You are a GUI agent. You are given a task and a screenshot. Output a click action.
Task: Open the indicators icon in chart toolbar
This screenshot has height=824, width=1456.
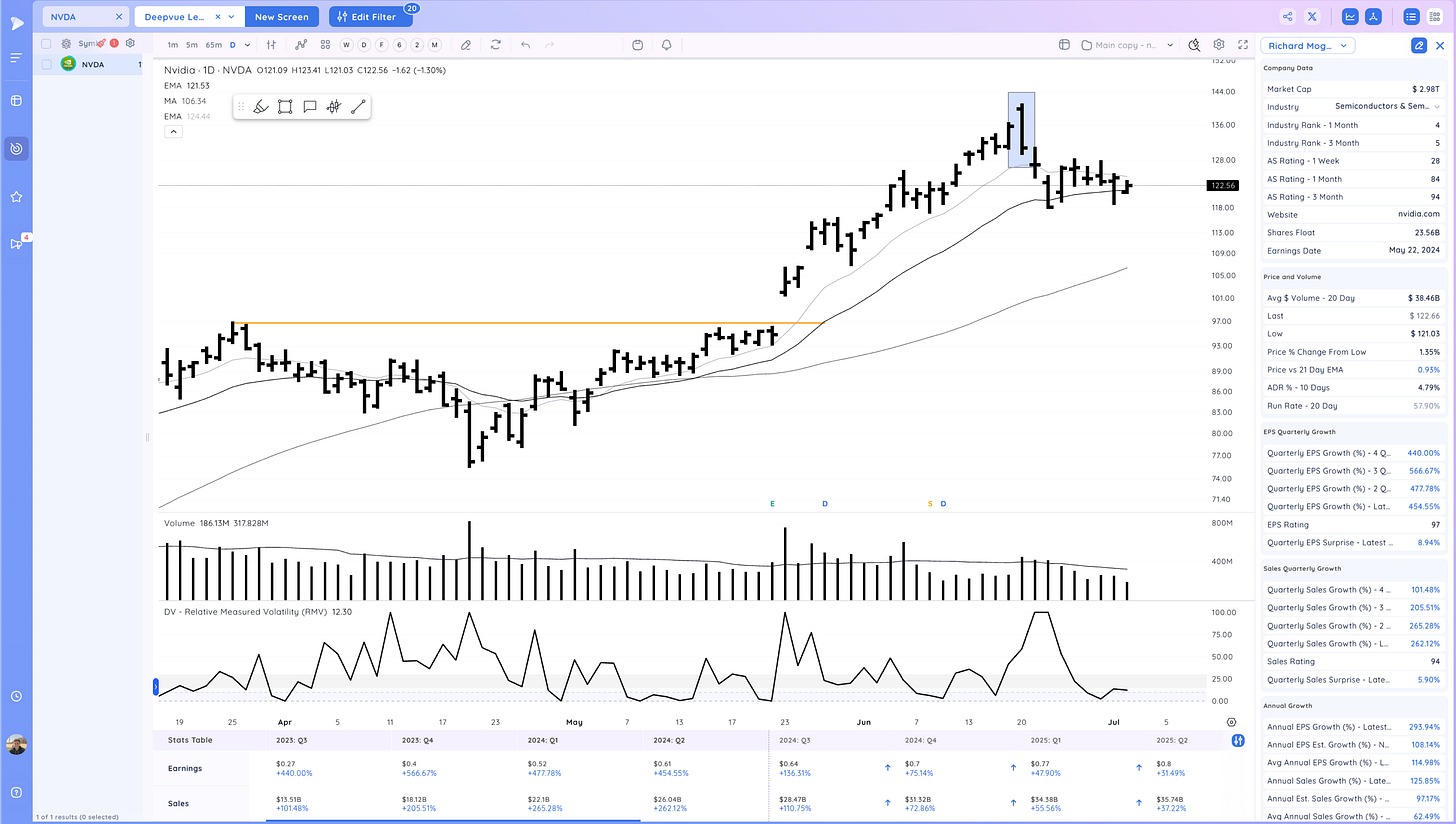(x=301, y=45)
